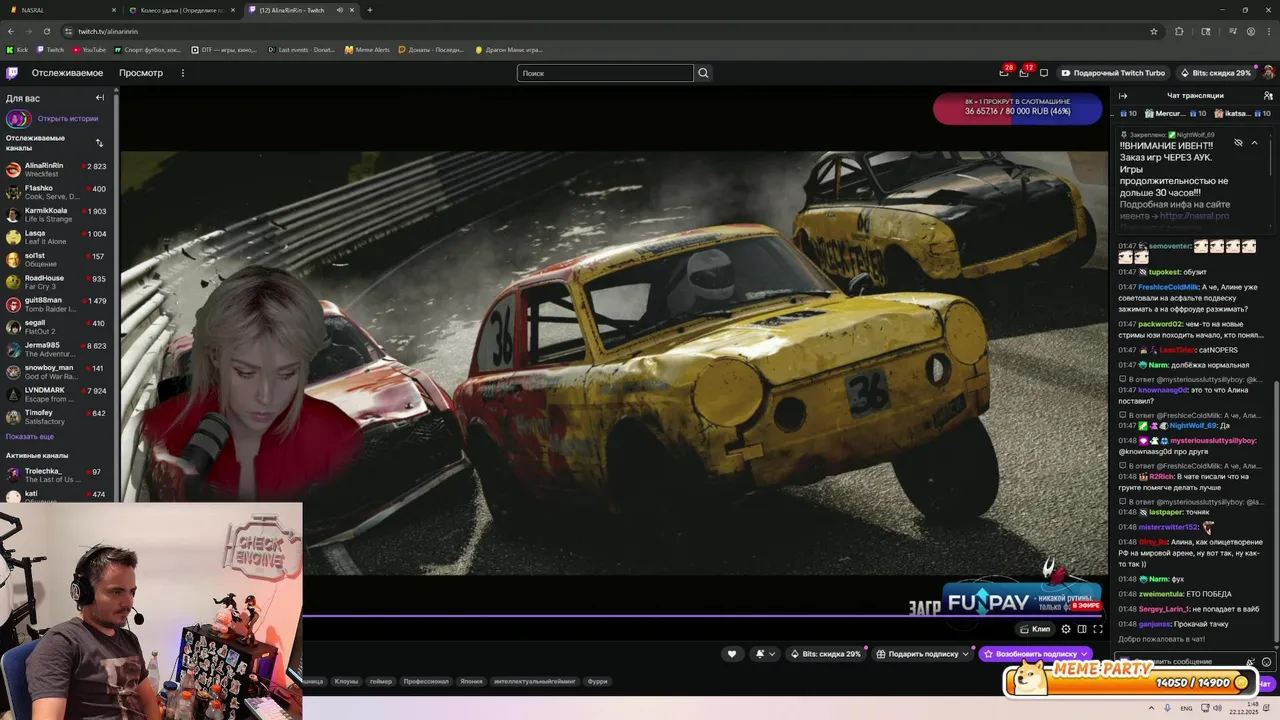
Task: Open Возобновить подписку dropdown
Action: (x=1036, y=654)
